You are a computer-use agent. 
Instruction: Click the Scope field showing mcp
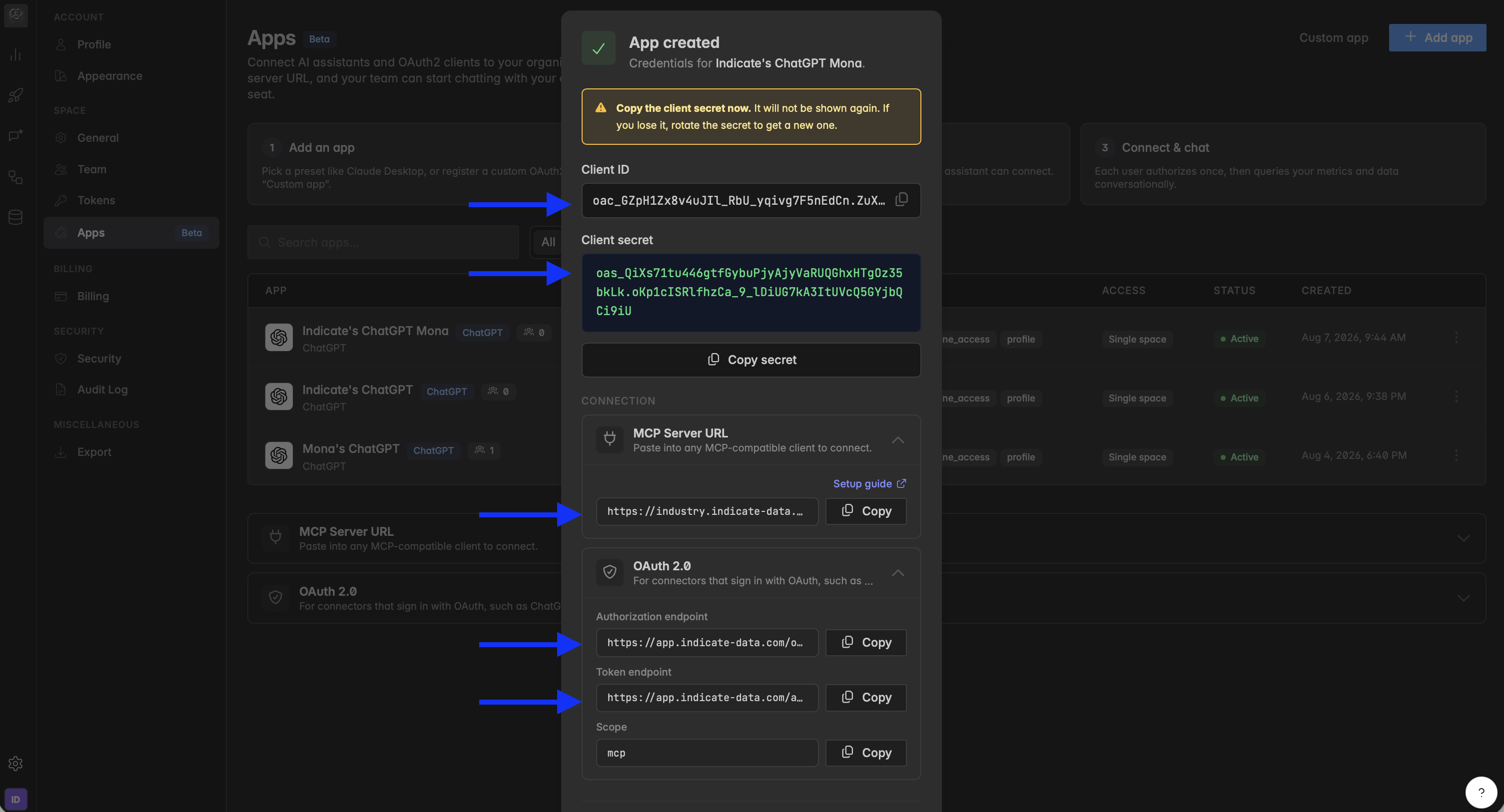point(707,753)
